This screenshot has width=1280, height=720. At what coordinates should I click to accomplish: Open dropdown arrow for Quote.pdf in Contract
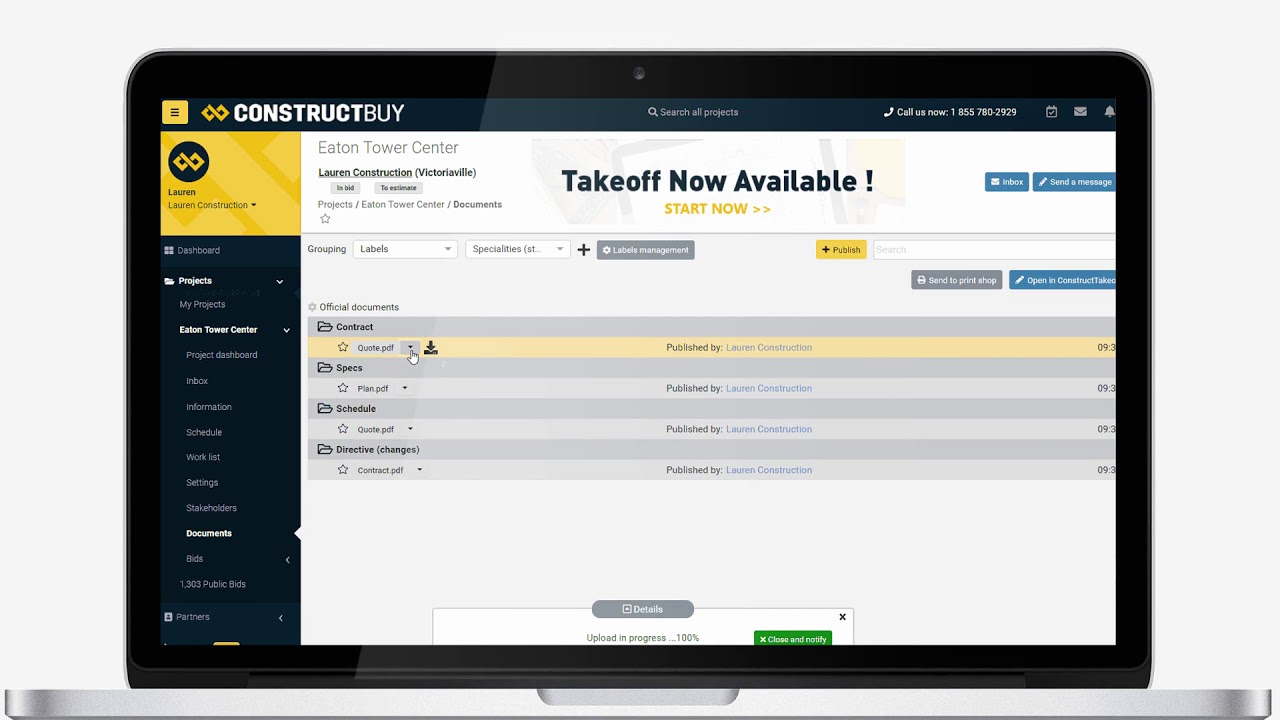[410, 348]
